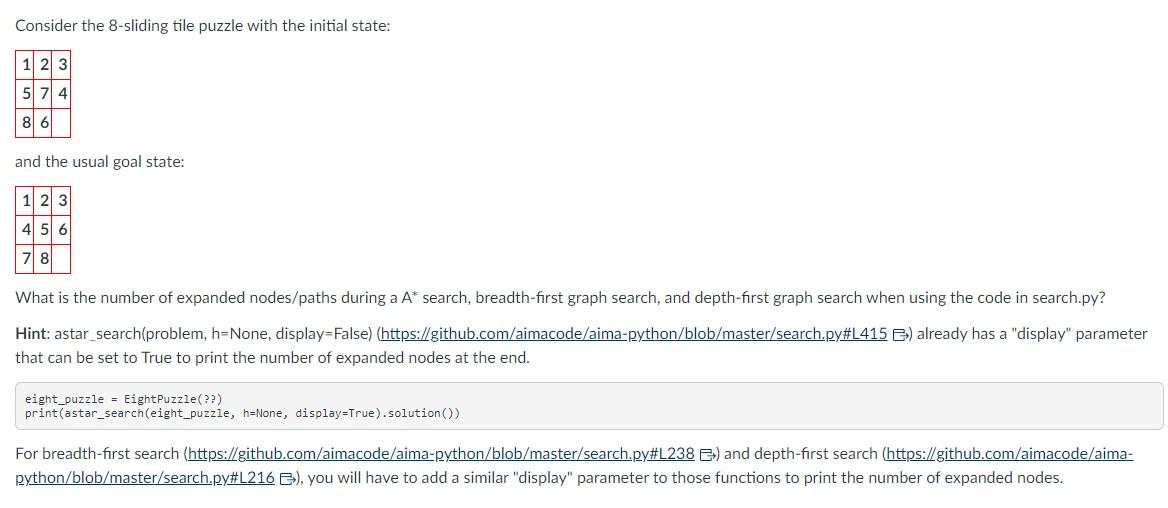Click the print(astar_search...) code line
This screenshot has height=508, width=1168.
(242, 413)
